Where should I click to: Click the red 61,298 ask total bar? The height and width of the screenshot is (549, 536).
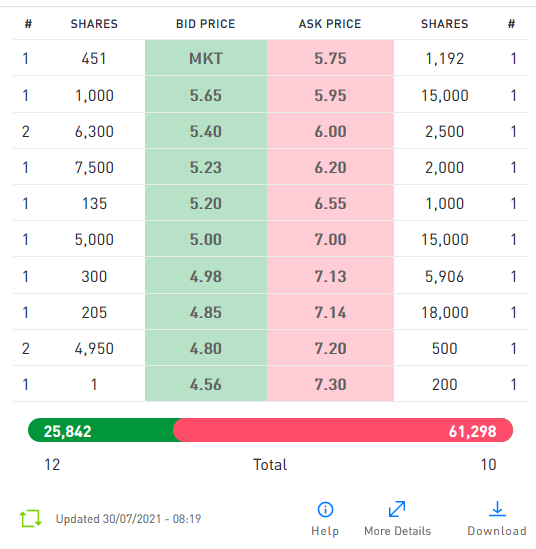pyautogui.click(x=343, y=430)
